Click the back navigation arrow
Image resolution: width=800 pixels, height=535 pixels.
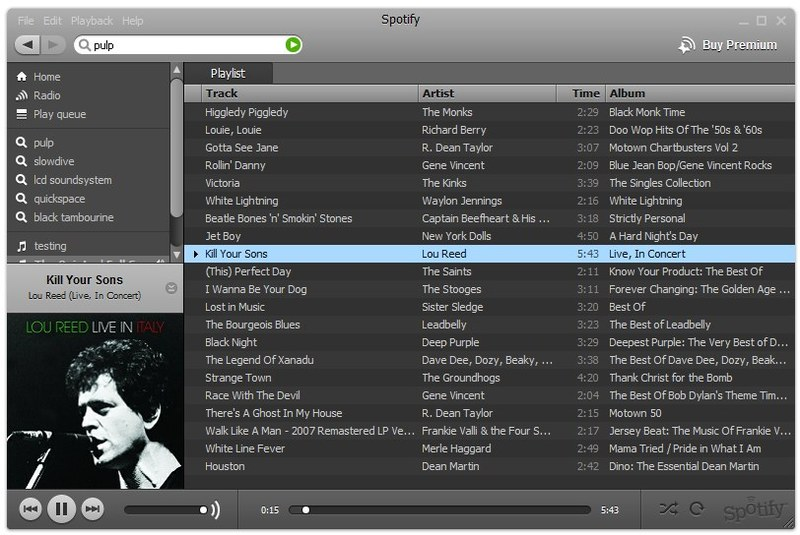click(28, 45)
